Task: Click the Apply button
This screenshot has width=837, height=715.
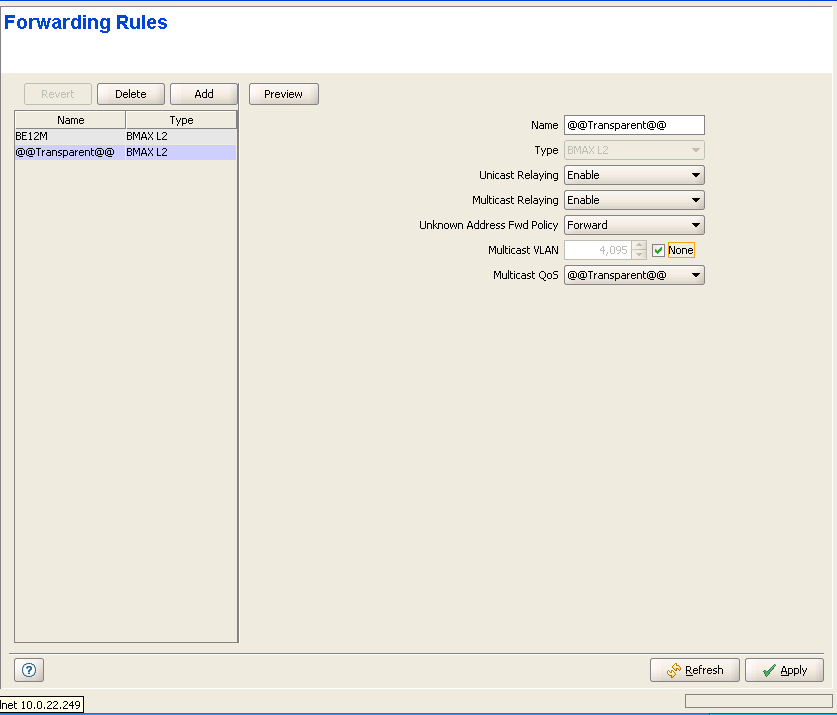Action: [x=784, y=670]
